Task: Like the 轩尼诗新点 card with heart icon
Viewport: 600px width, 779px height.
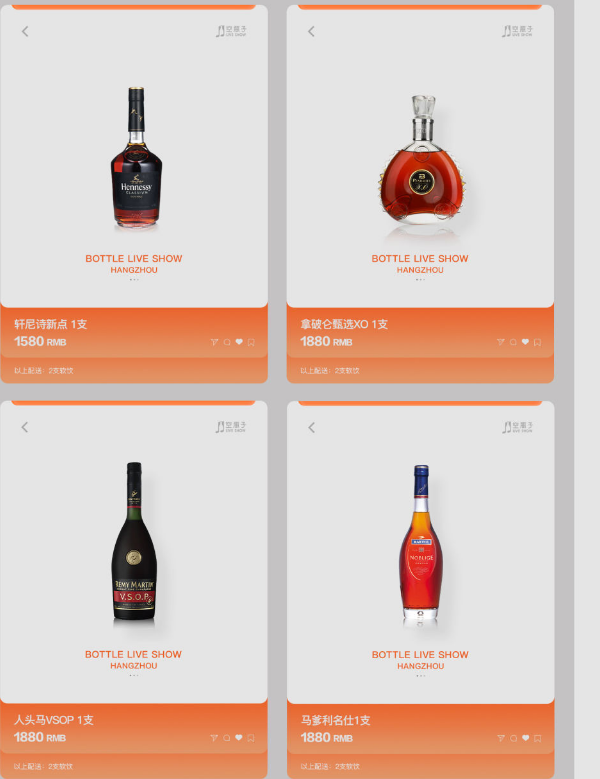Action: (239, 342)
